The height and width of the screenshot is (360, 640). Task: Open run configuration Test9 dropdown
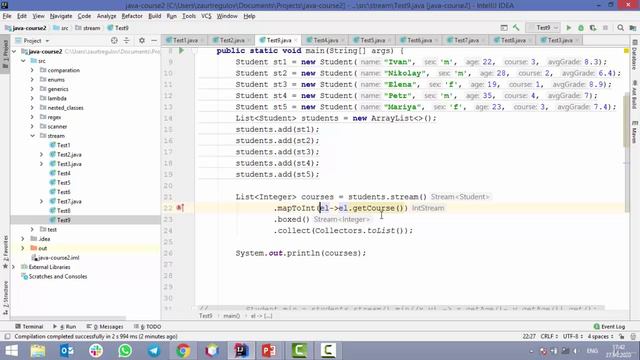(x=543, y=28)
